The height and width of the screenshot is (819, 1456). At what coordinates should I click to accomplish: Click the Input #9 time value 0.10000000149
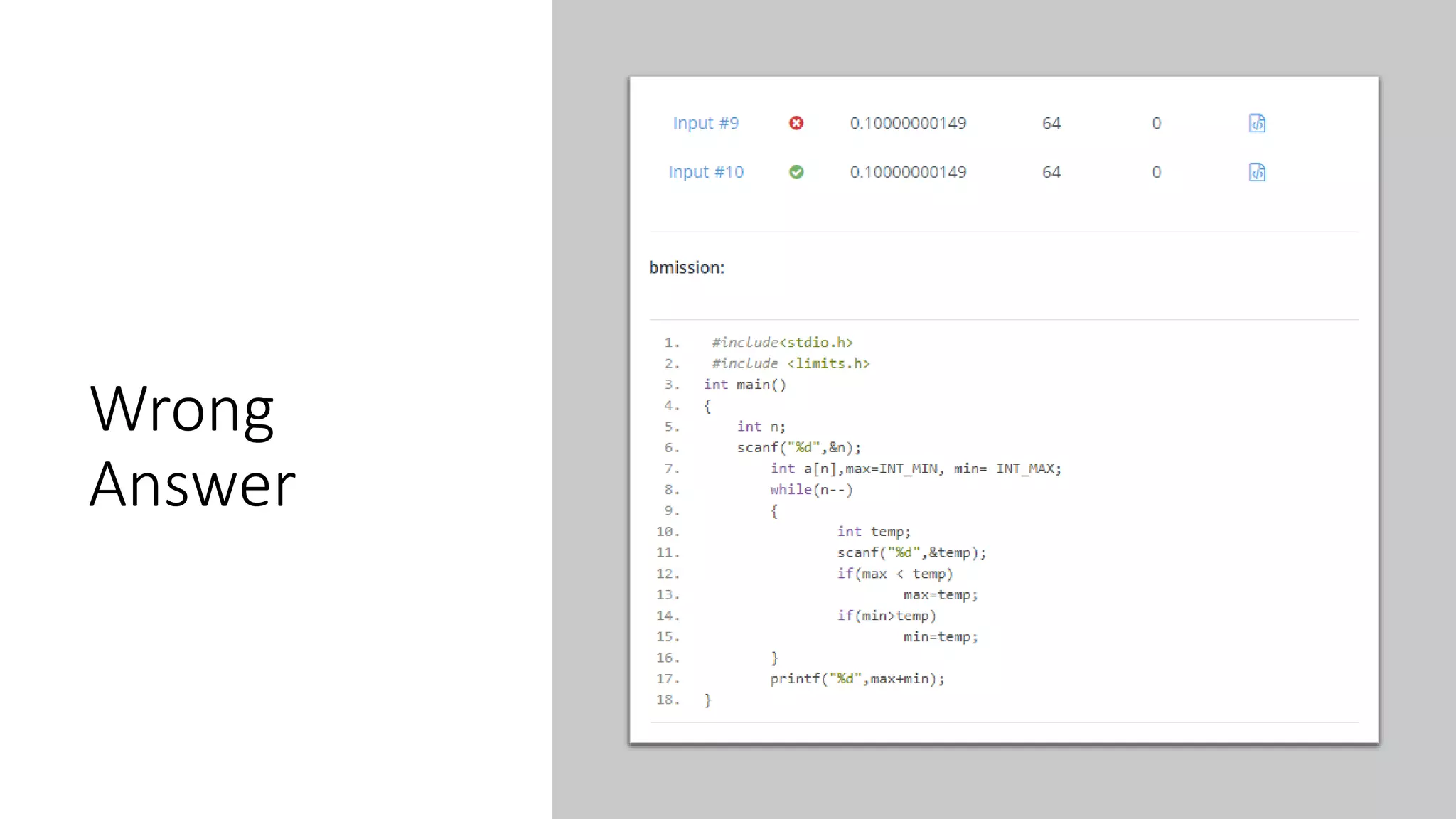tap(908, 123)
